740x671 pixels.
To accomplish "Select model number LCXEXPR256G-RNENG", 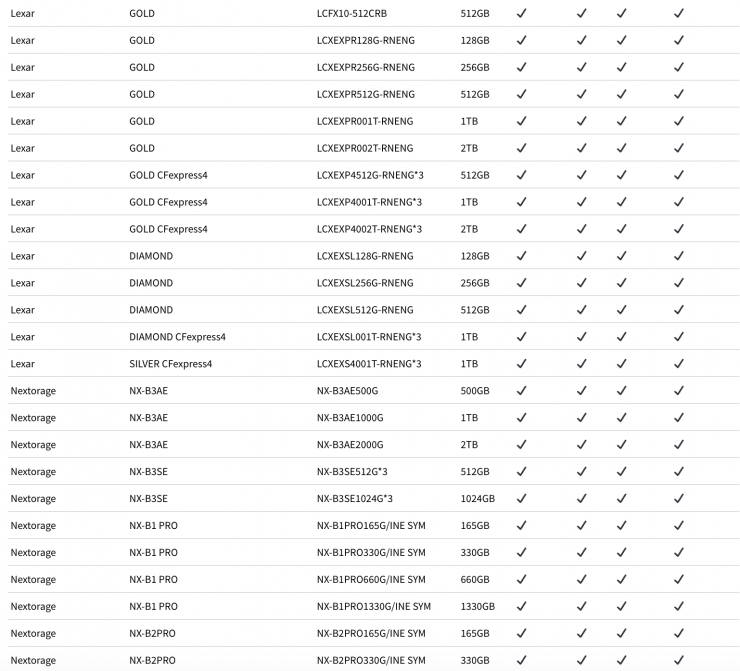I will point(366,67).
